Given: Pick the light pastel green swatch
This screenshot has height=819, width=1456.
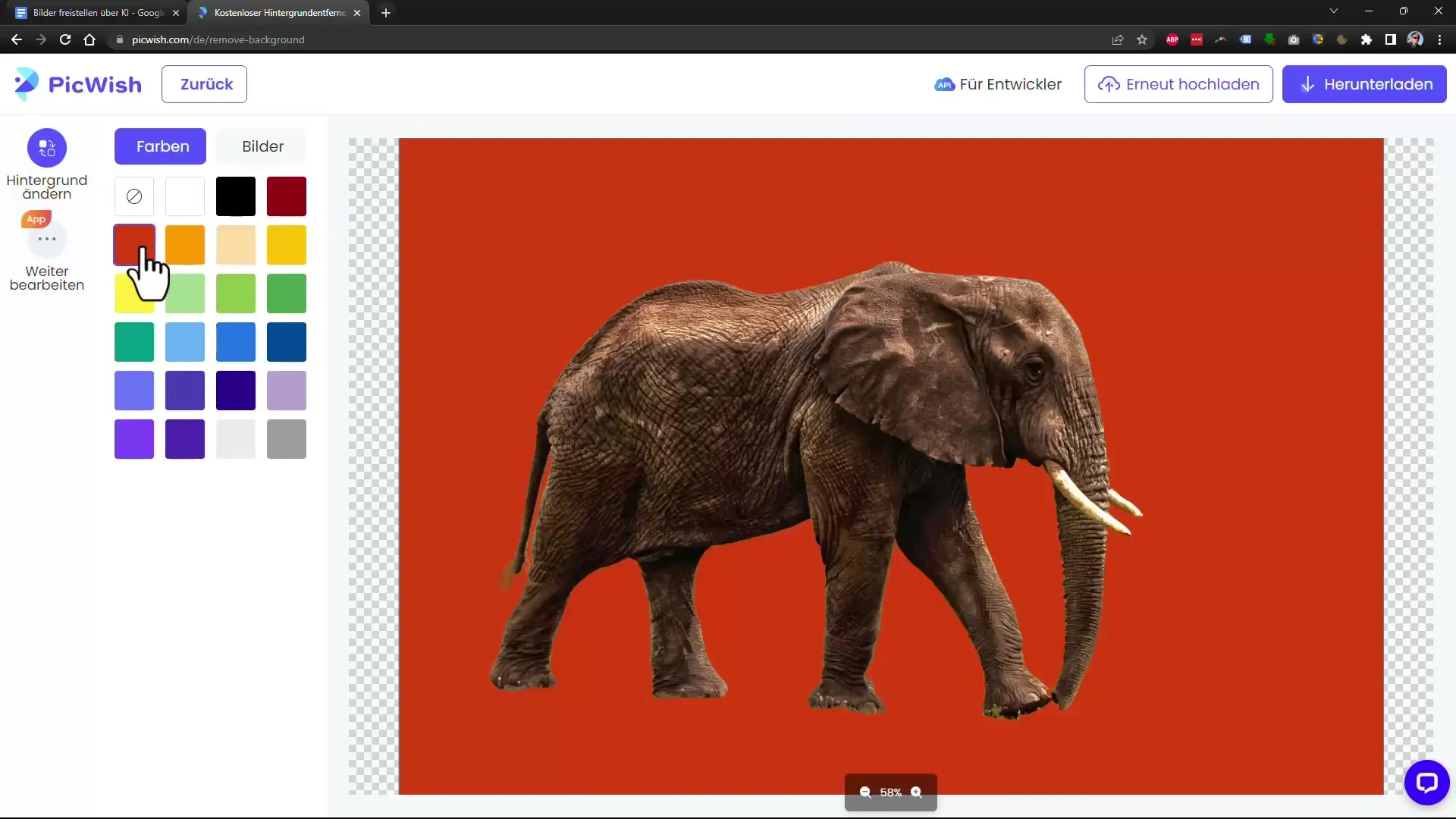Looking at the screenshot, I should click(185, 293).
